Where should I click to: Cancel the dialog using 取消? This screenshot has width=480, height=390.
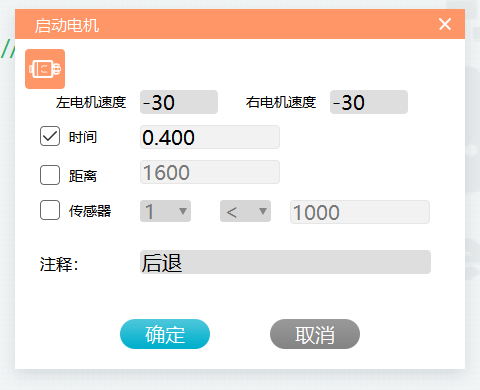315,334
